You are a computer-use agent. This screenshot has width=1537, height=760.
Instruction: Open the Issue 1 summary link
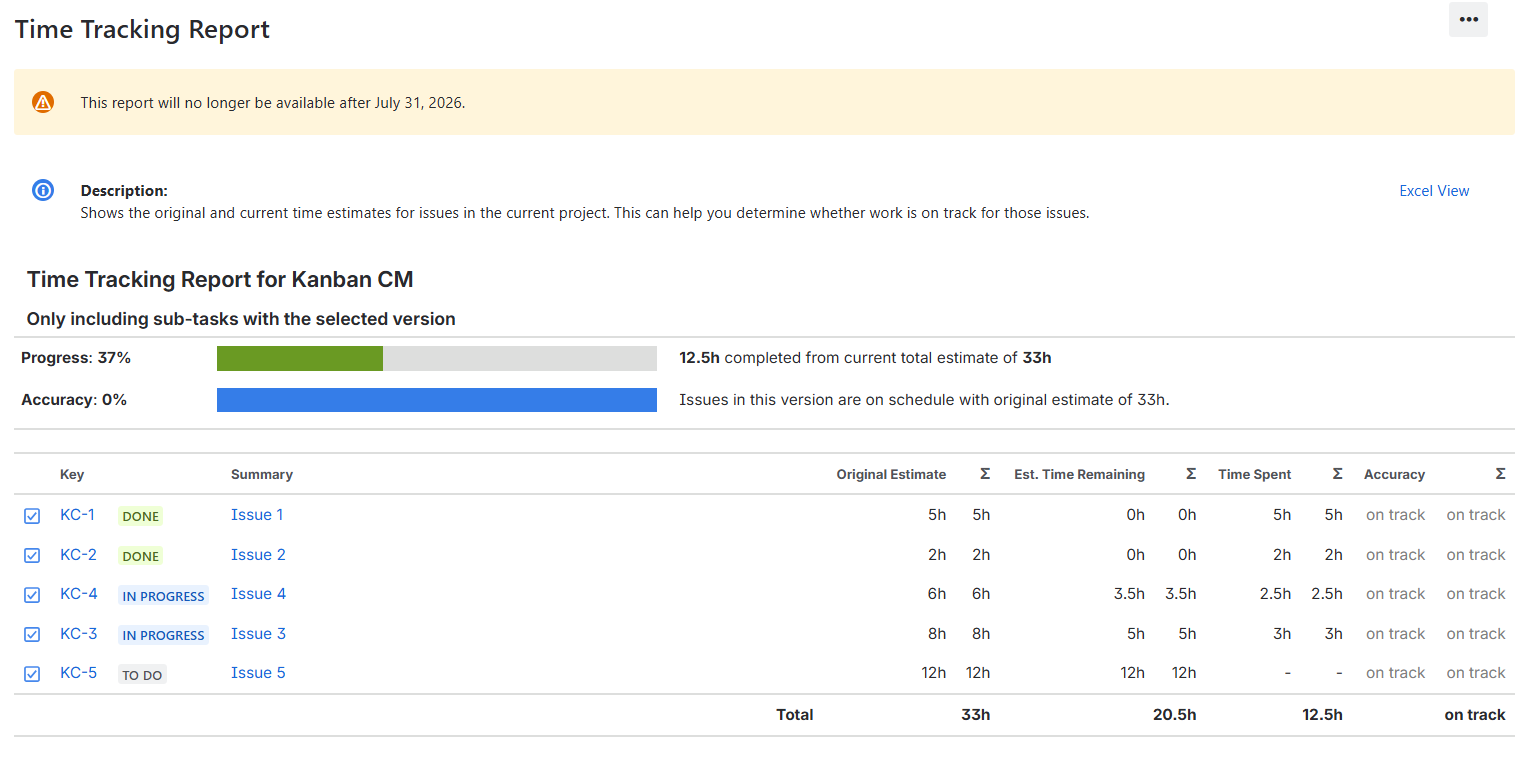point(257,514)
